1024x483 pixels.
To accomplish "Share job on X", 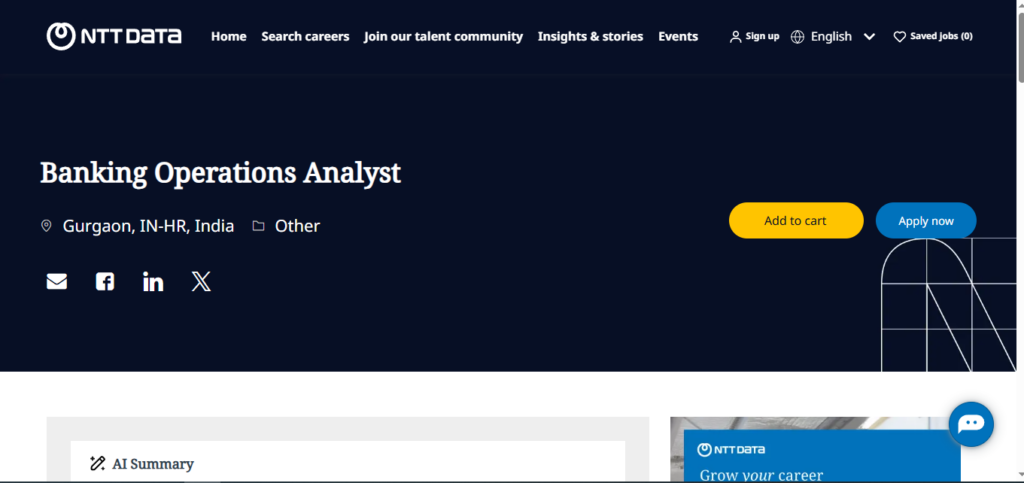I will pos(201,281).
